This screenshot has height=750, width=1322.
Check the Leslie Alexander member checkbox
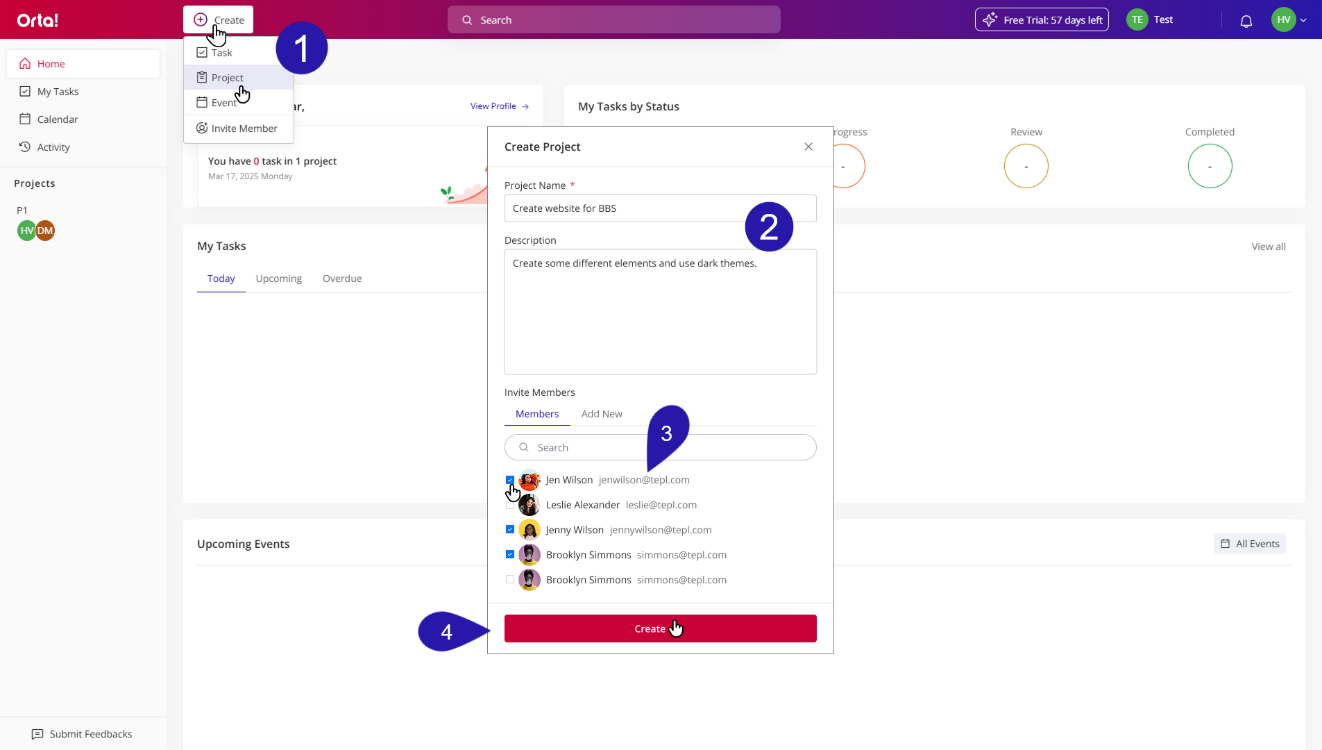[x=510, y=505]
